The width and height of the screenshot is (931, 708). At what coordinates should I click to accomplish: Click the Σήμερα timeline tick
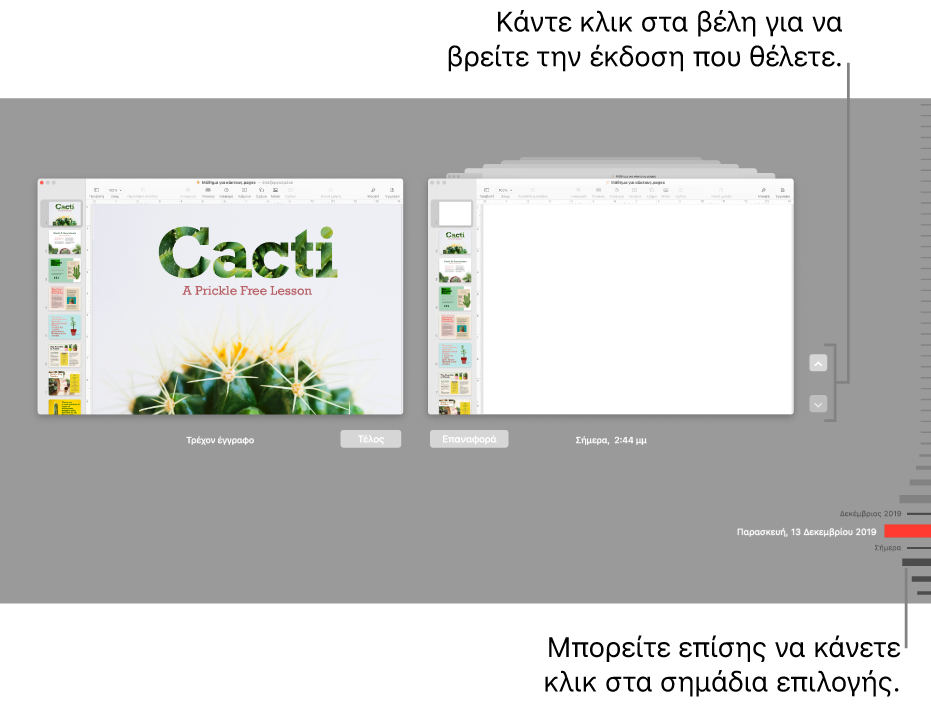[919, 548]
